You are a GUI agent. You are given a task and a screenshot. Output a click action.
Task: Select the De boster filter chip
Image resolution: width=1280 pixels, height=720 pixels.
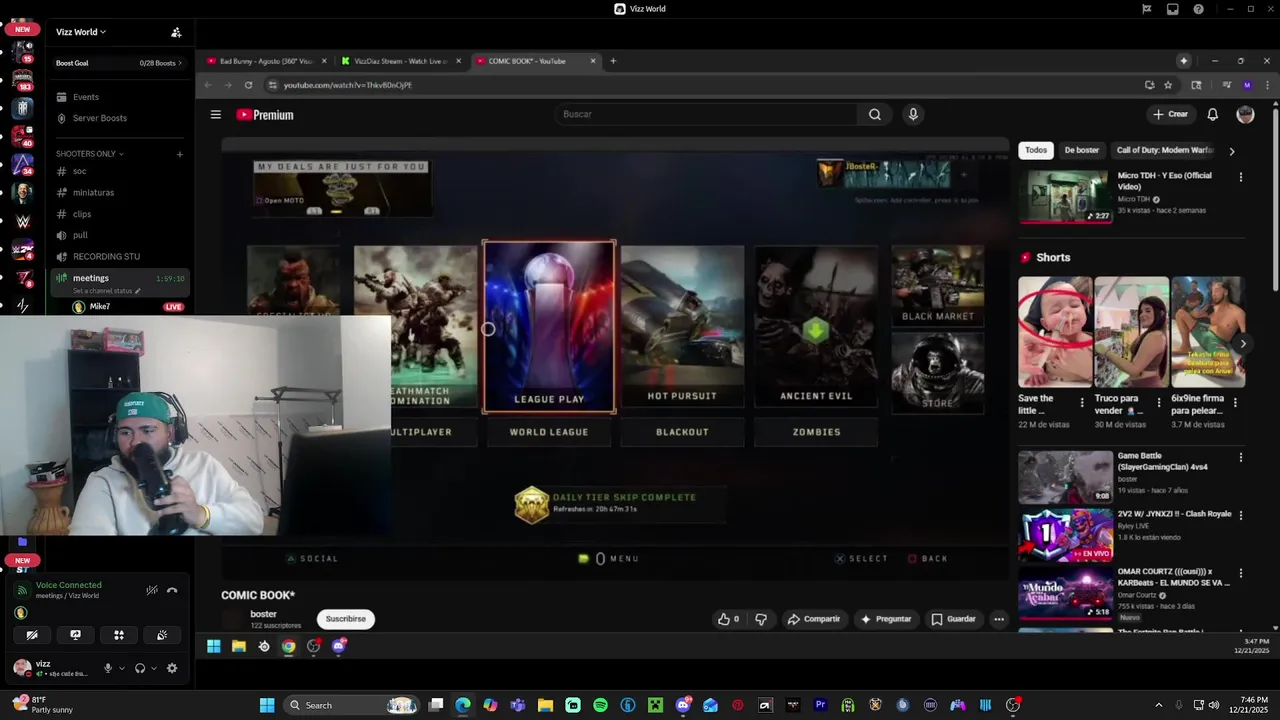pyautogui.click(x=1081, y=150)
